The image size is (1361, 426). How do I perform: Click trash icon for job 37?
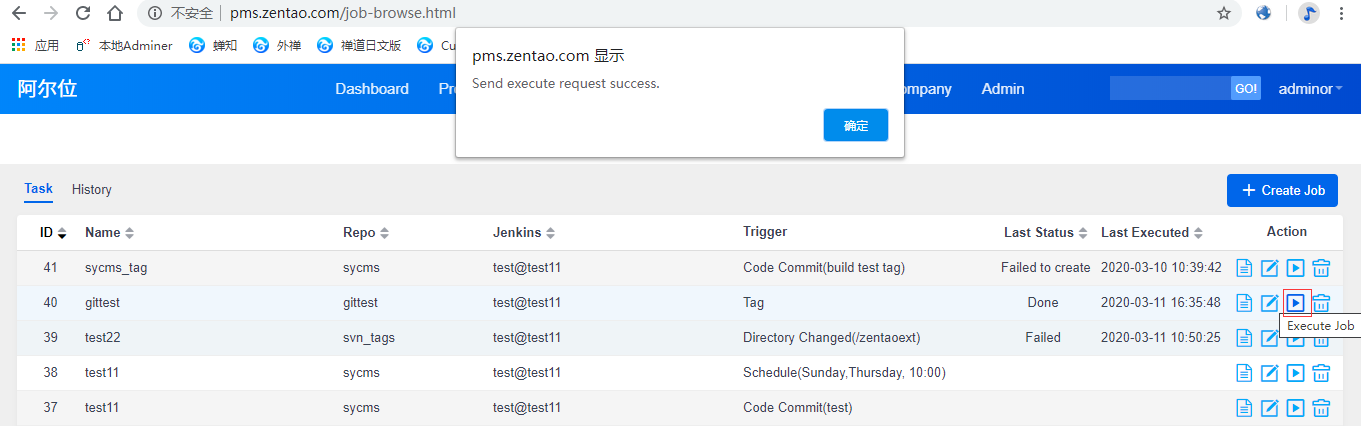1321,408
